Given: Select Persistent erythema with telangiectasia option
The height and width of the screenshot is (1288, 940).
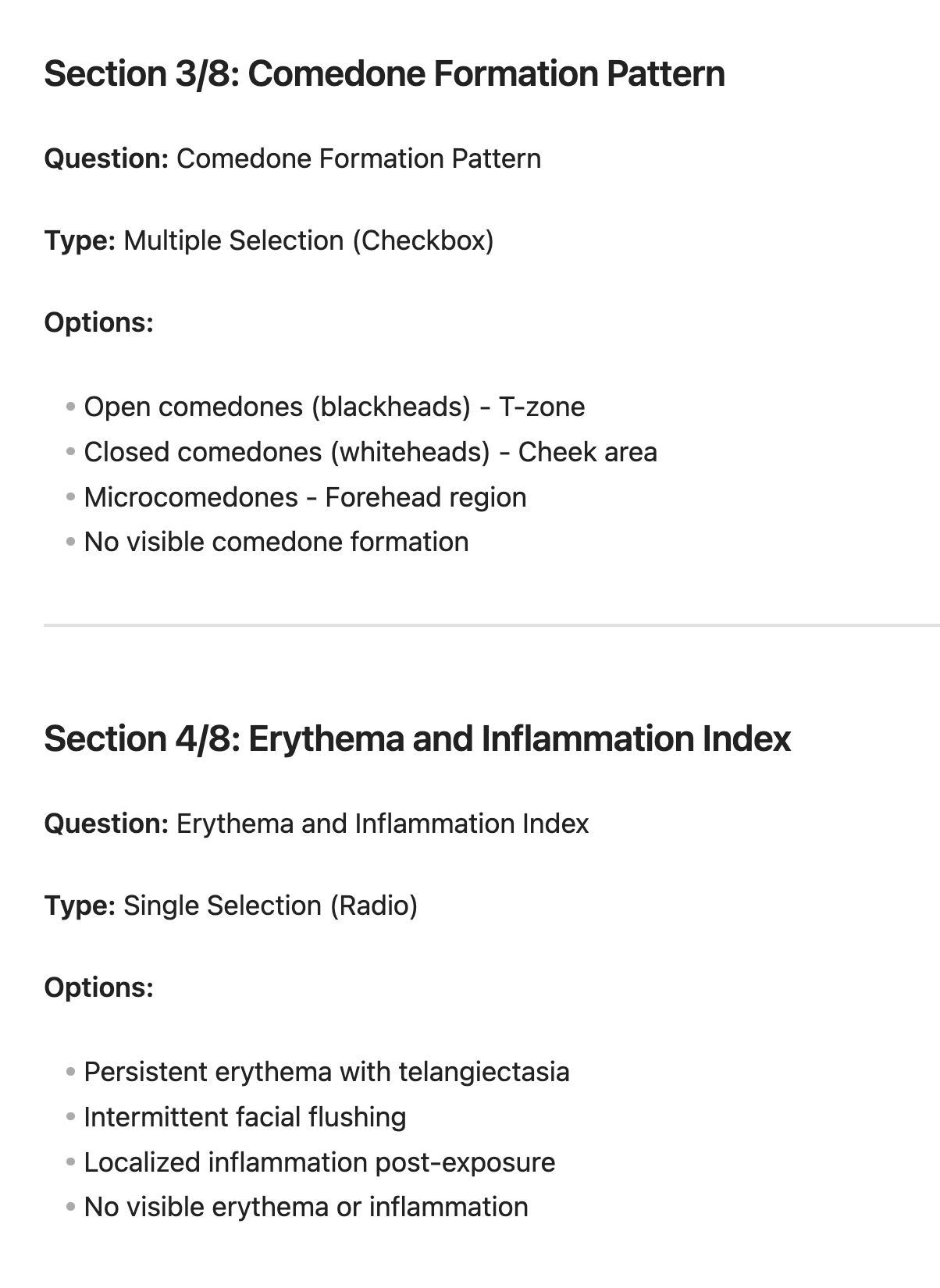Looking at the screenshot, I should [326, 1072].
